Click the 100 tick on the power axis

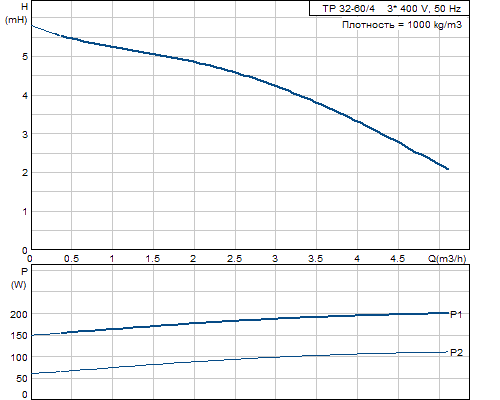[x=19, y=357]
